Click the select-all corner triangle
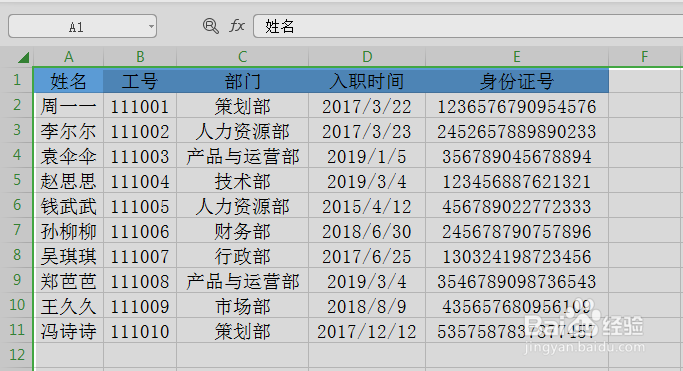 (x=23, y=57)
